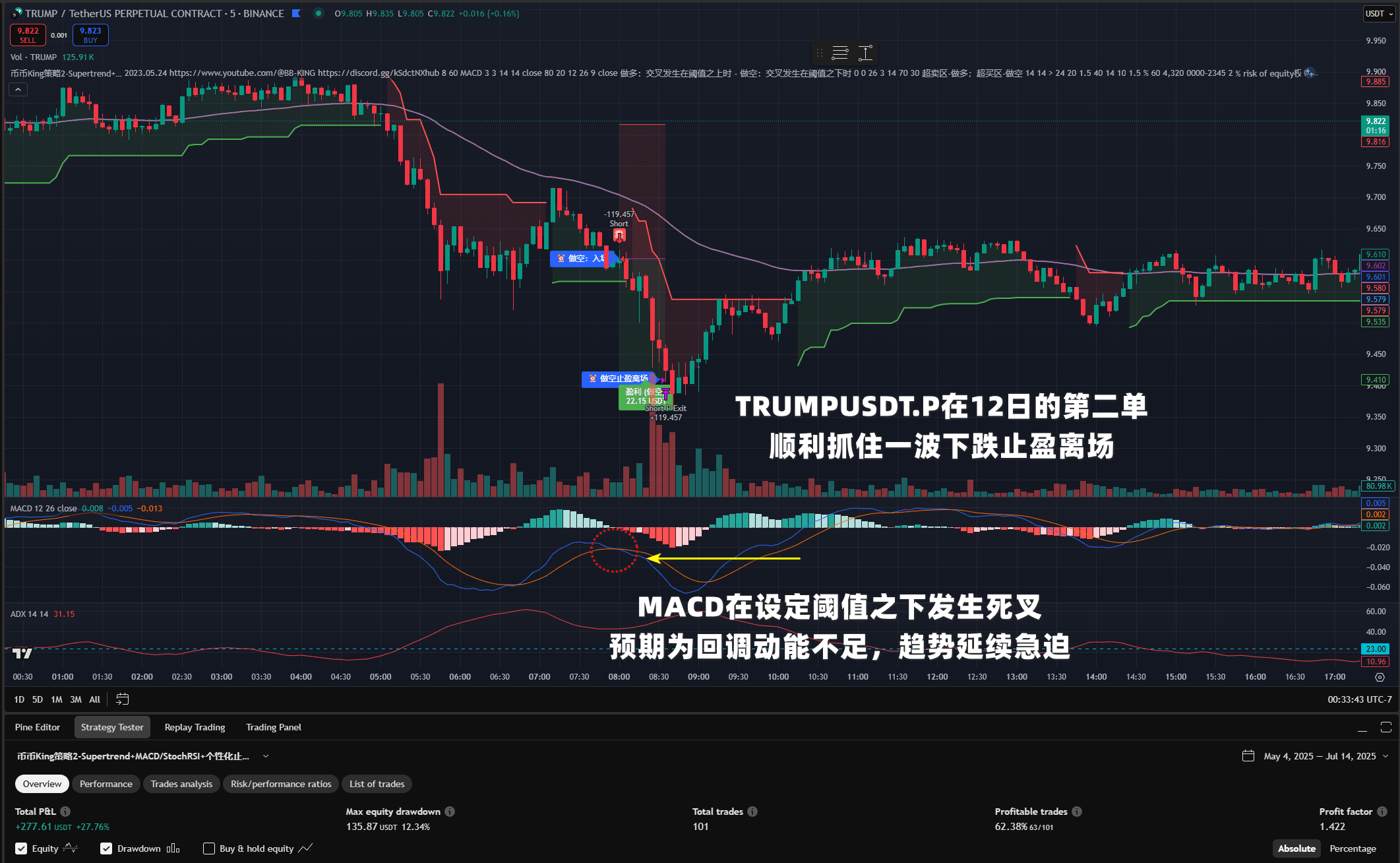
Task: Collapse the indicator legend arrow
Action: 18,89
